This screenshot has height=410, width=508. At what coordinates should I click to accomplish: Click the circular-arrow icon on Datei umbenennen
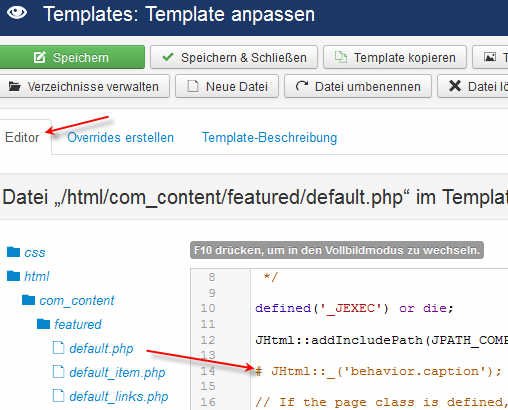point(302,86)
